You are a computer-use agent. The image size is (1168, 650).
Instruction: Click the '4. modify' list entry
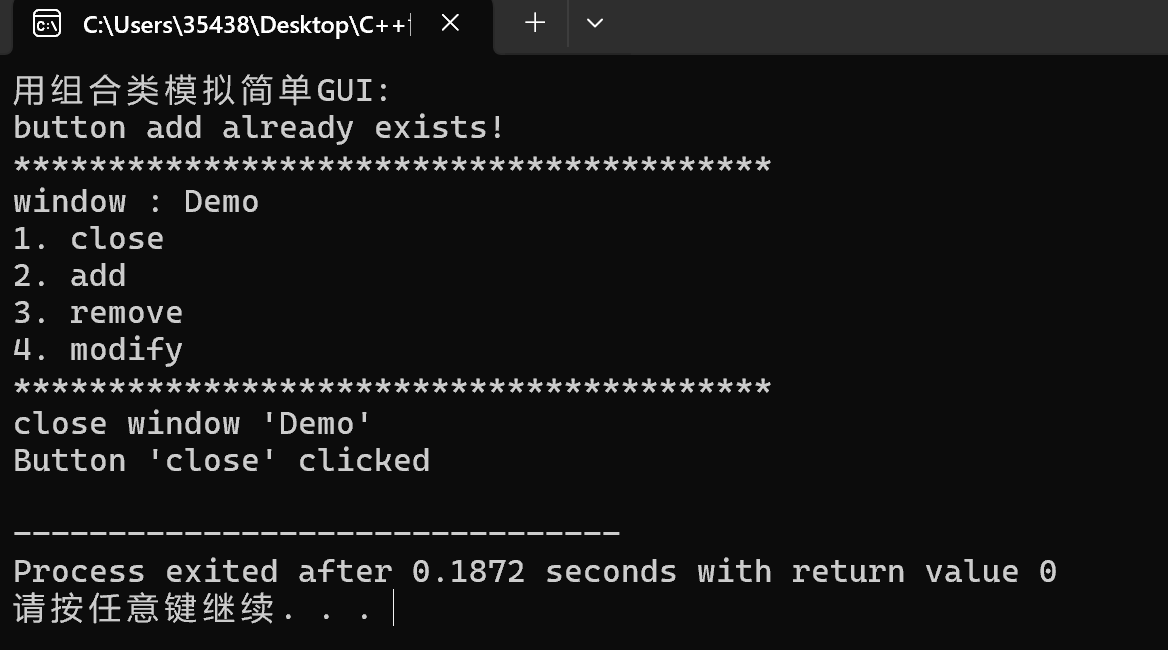[98, 350]
